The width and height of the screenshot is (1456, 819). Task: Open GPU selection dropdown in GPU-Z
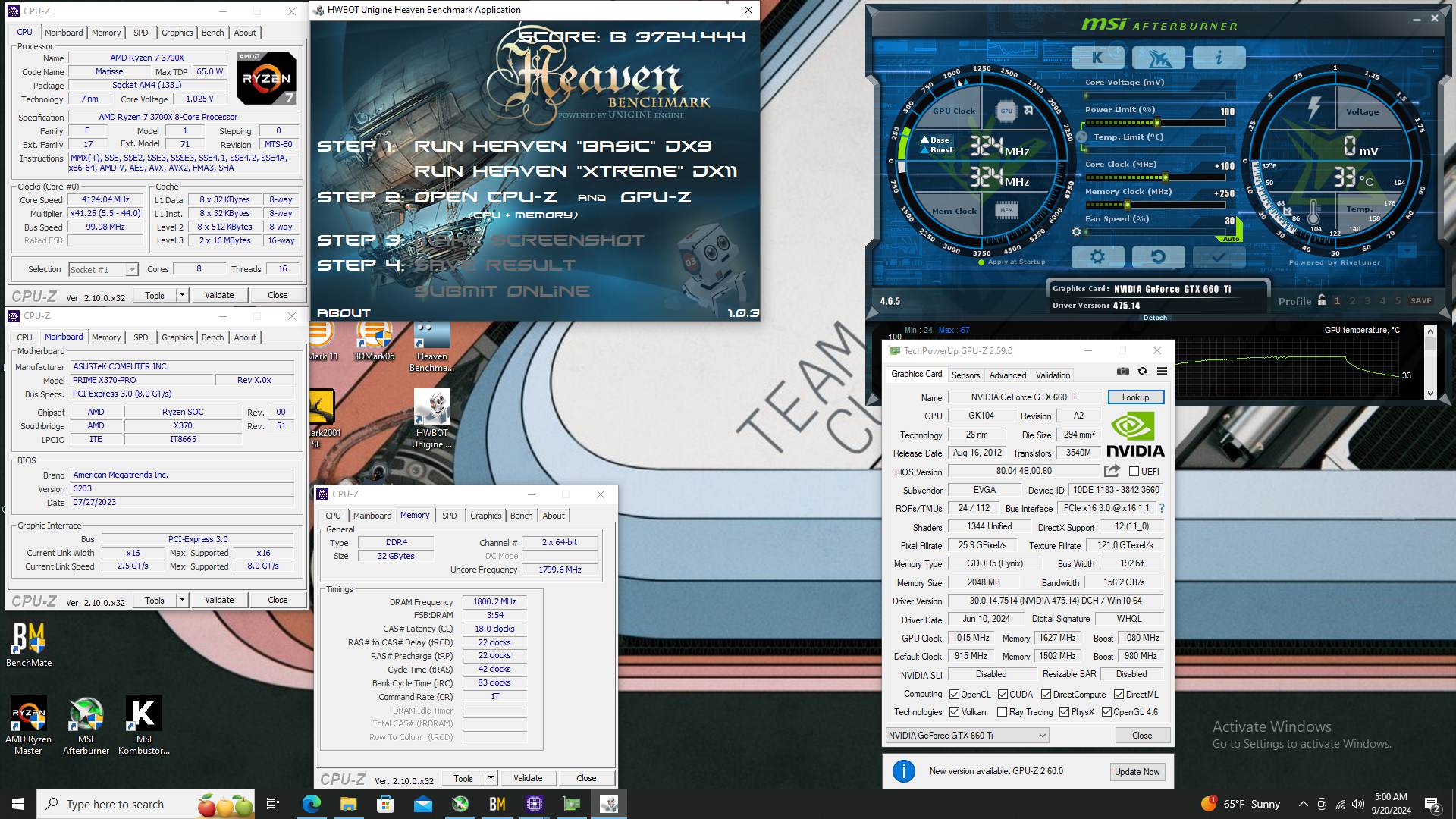click(x=967, y=736)
